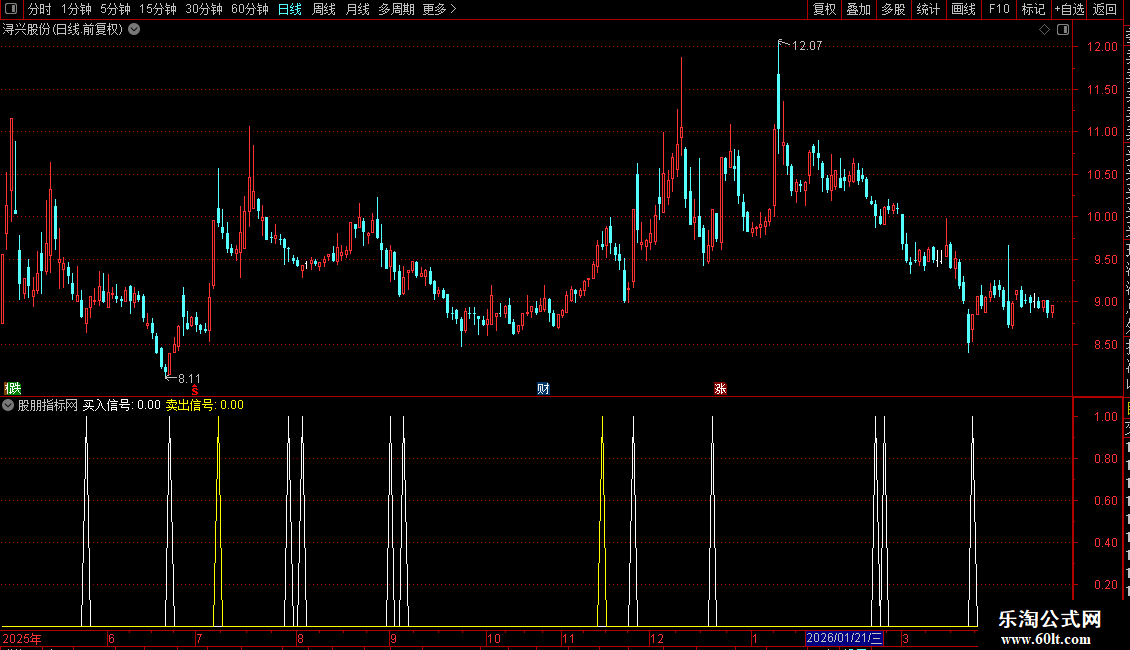1130x650 pixels.
Task: Select the 60分钟 period
Action: point(250,9)
